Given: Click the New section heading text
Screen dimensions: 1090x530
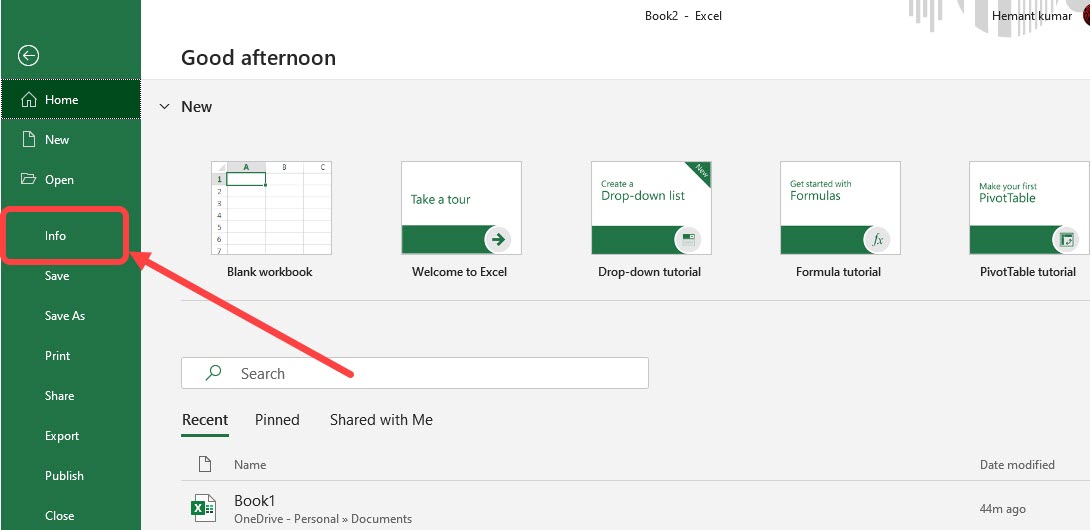Looking at the screenshot, I should point(197,106).
